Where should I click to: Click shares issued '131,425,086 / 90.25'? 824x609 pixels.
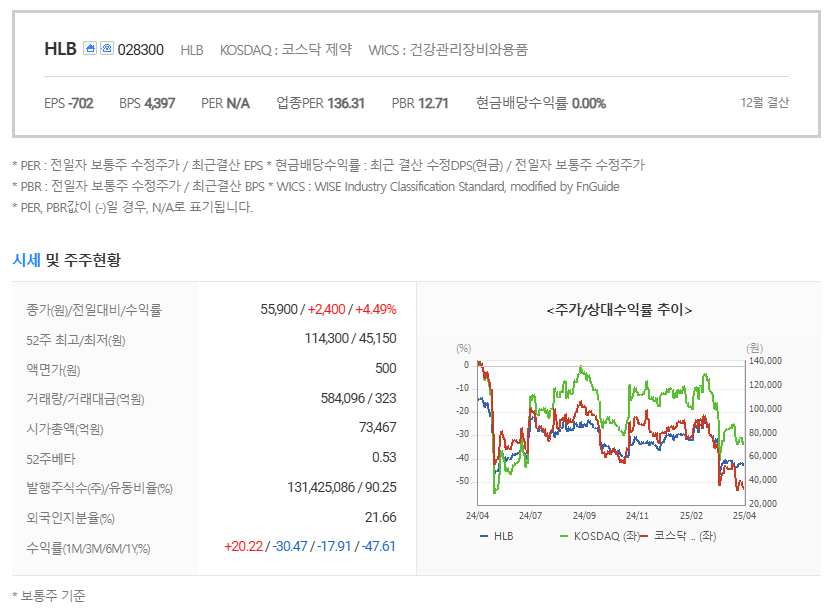click(x=342, y=488)
